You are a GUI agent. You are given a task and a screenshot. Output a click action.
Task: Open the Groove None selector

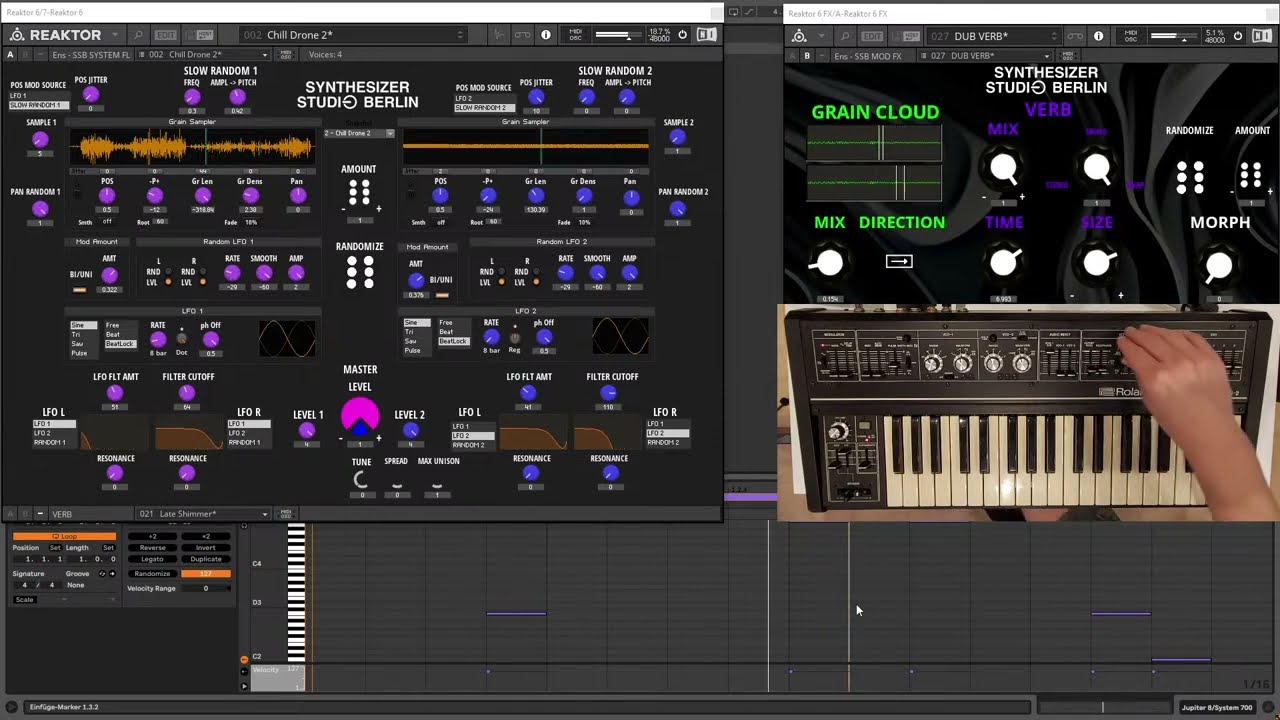76,585
